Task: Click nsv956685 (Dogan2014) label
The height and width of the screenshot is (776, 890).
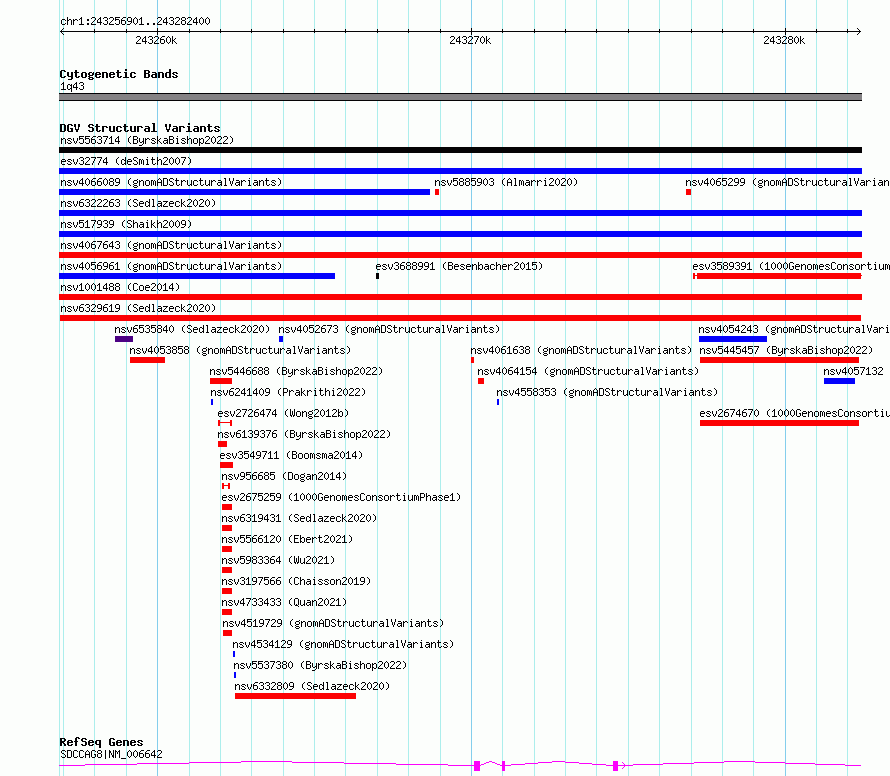Action: click(x=284, y=476)
